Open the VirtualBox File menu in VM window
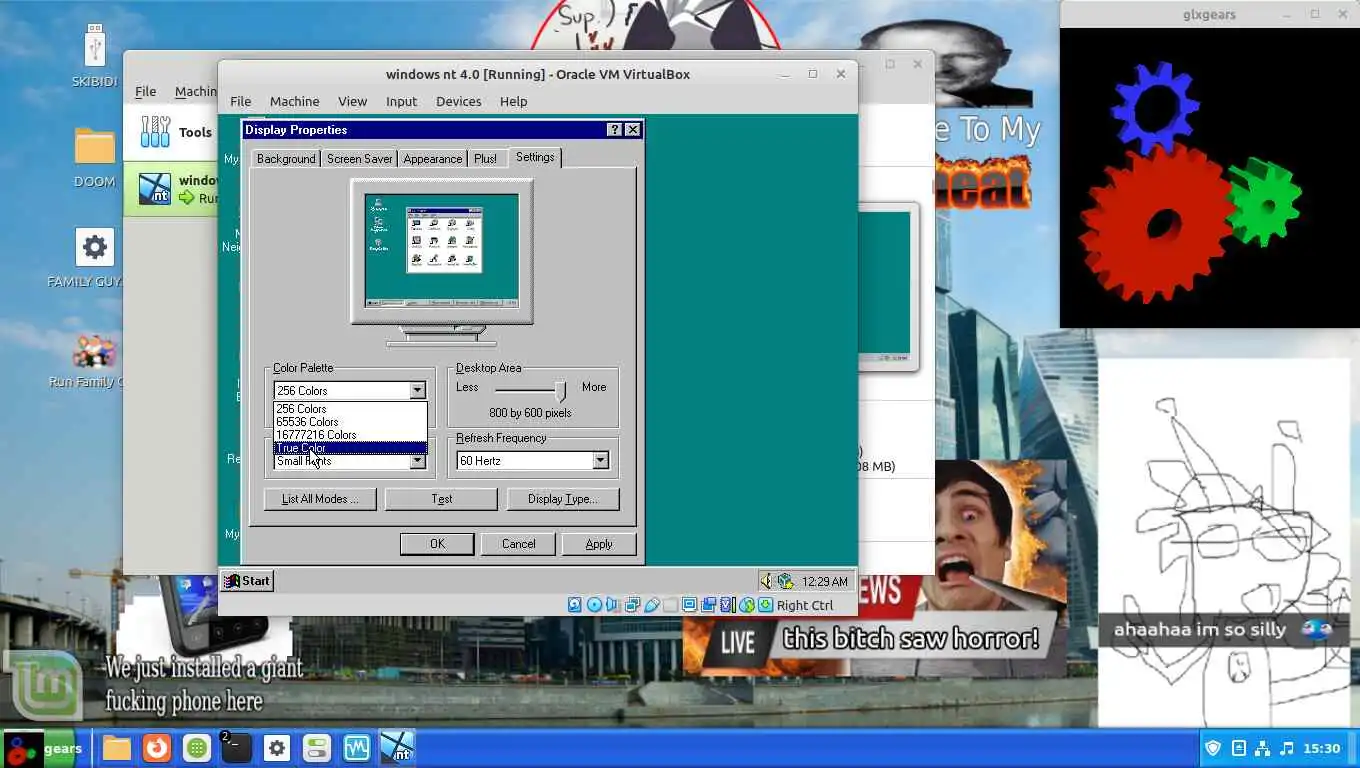 240,101
